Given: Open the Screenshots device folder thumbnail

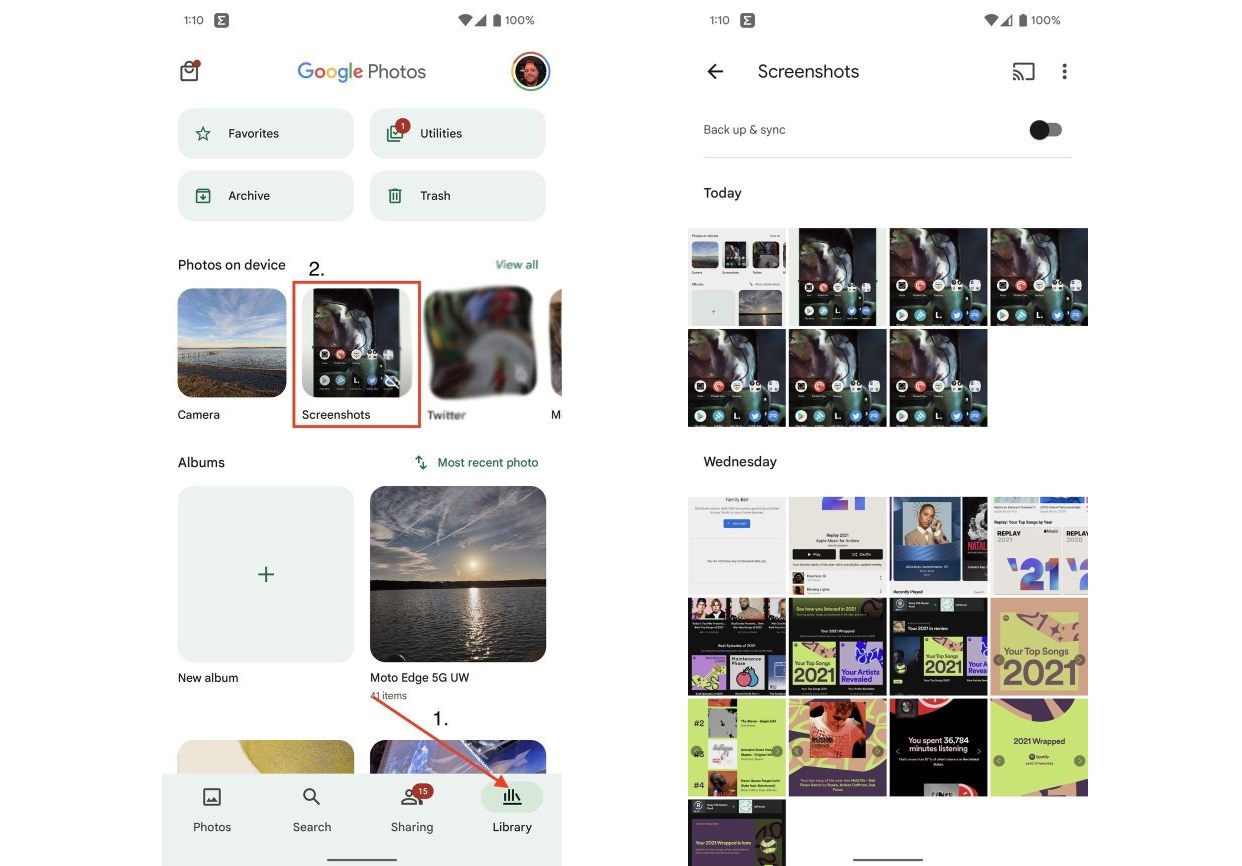Looking at the screenshot, I should click(x=356, y=343).
